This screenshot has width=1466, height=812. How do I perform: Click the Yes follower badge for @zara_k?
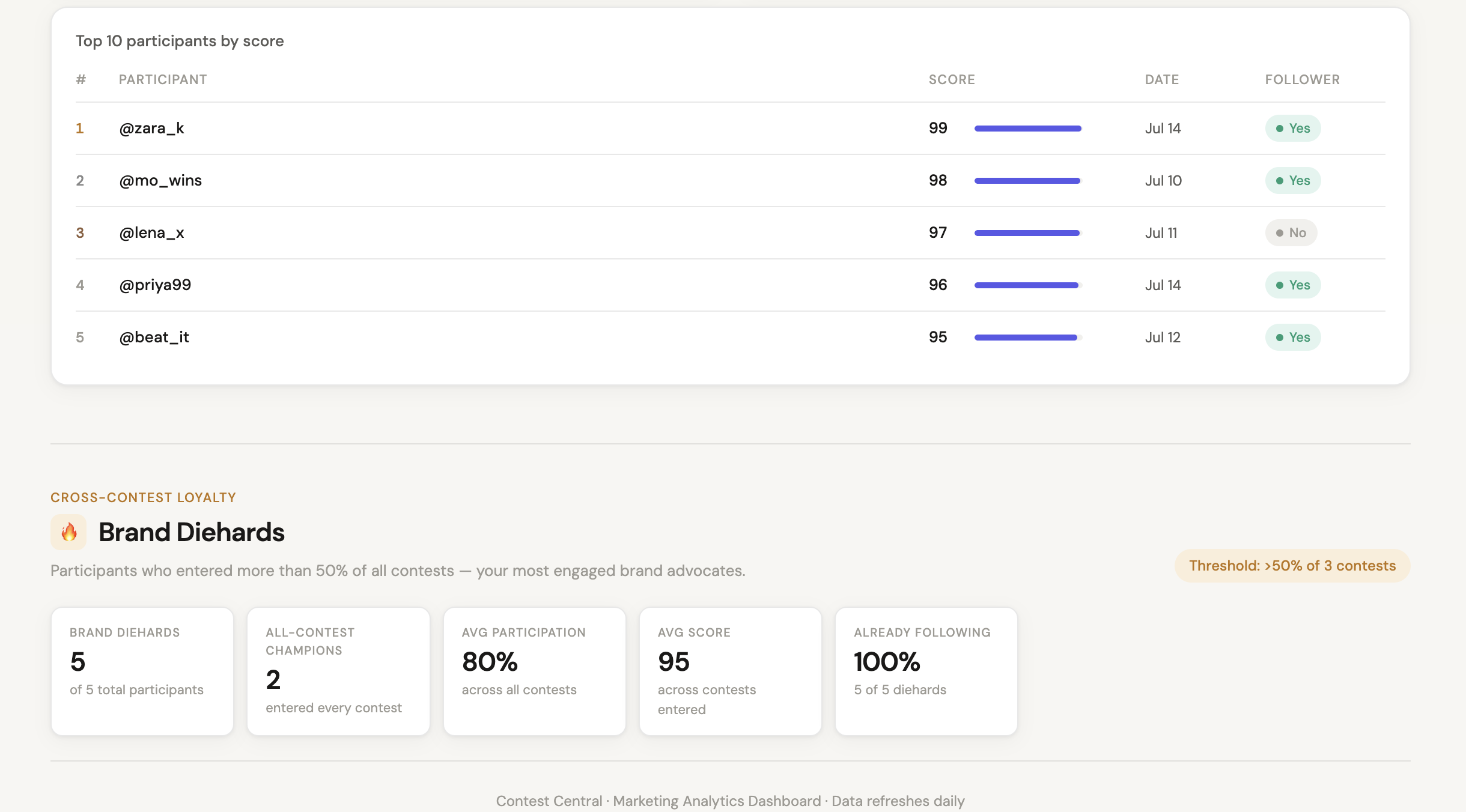(1292, 128)
